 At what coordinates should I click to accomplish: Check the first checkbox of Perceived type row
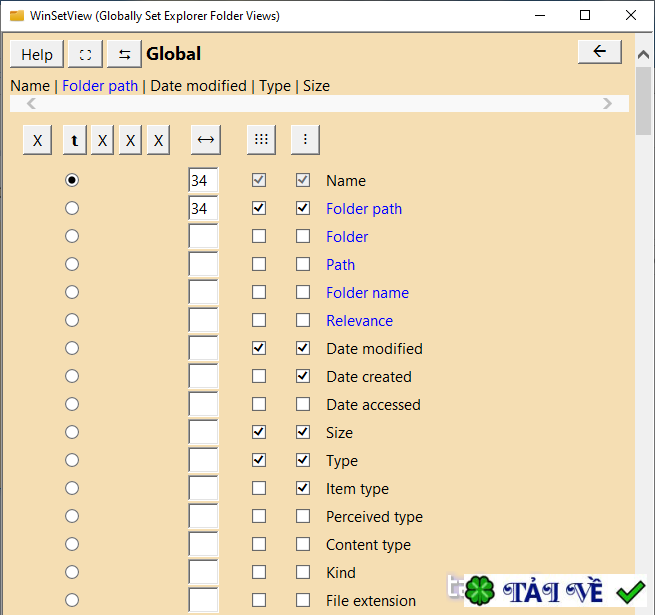(259, 516)
